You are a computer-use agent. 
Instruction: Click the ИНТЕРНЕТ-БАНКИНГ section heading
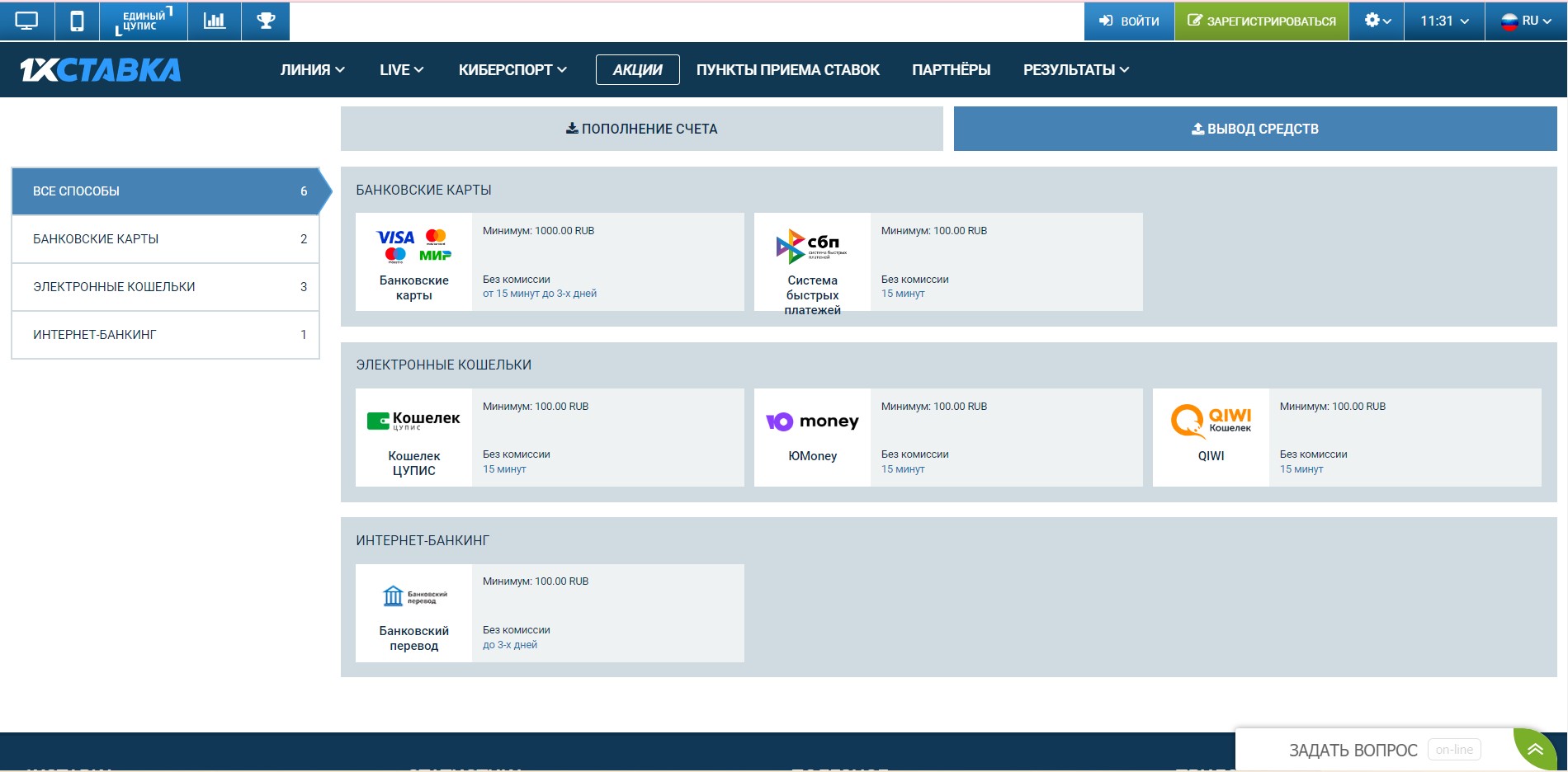tap(423, 541)
